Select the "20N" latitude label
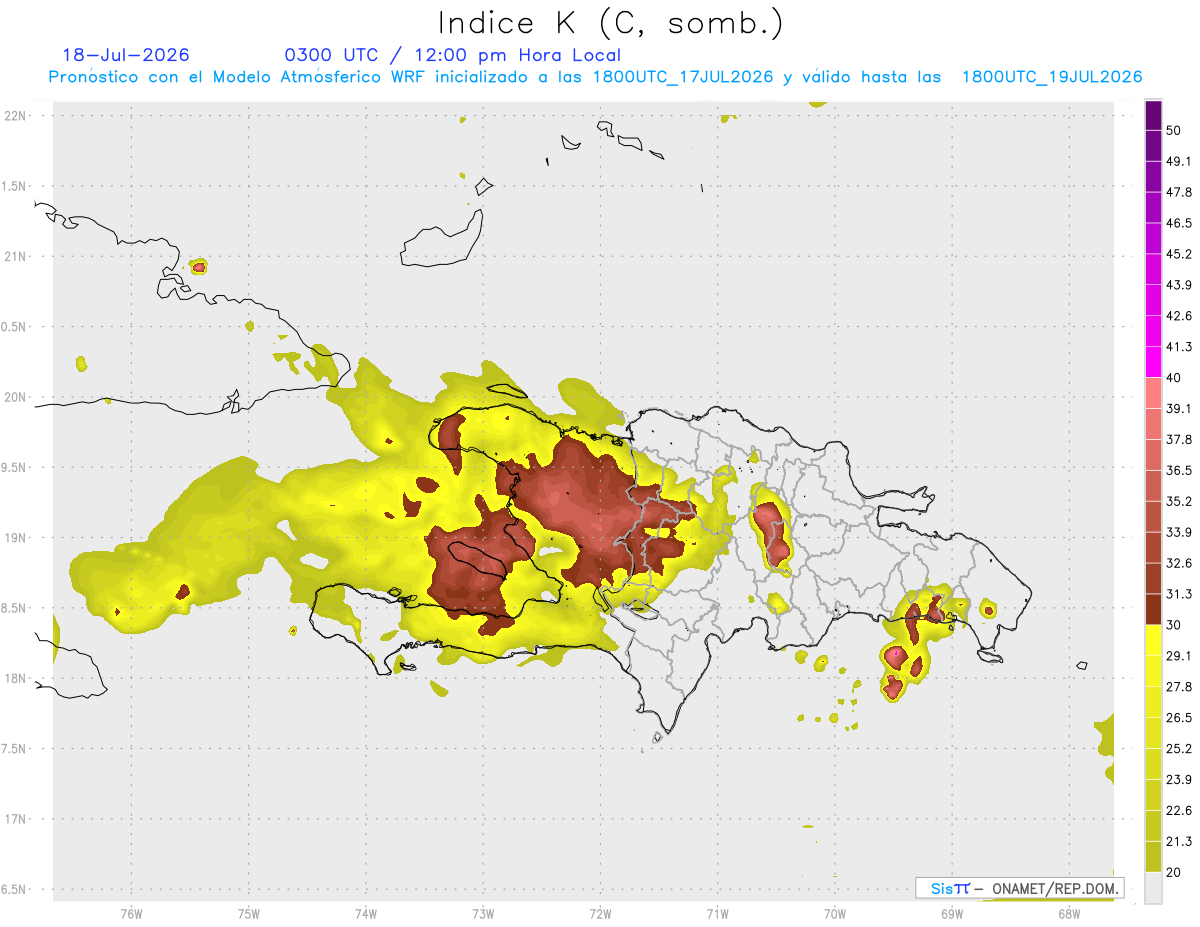 click(x=15, y=397)
